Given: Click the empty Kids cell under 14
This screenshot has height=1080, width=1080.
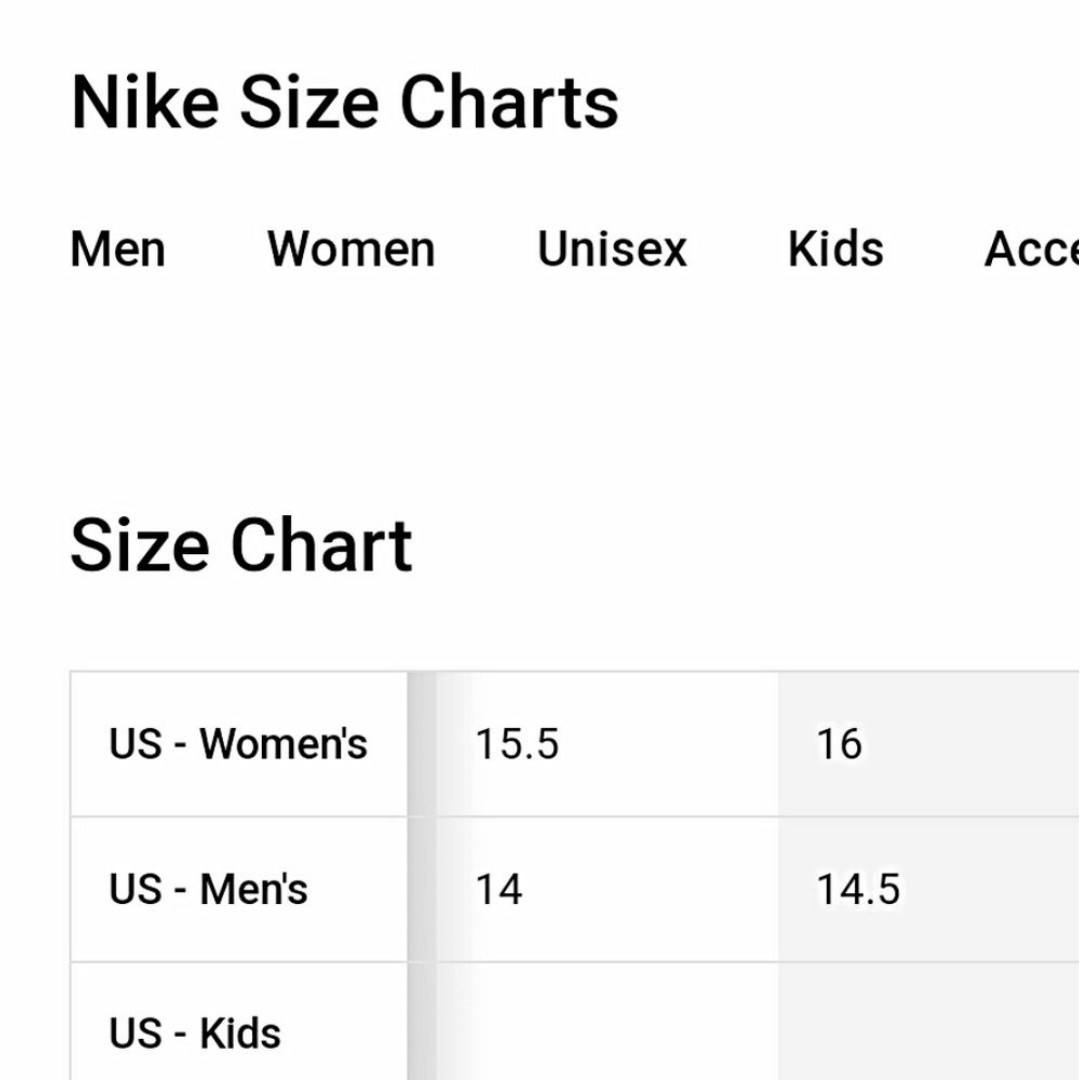Looking at the screenshot, I should [x=608, y=1021].
